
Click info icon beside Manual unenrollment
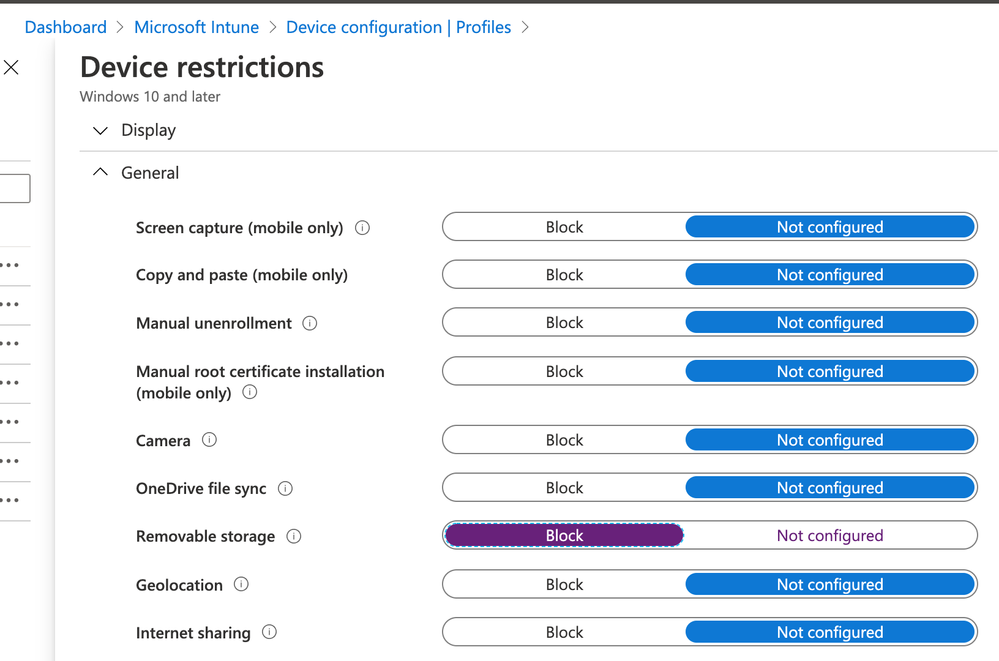[310, 323]
